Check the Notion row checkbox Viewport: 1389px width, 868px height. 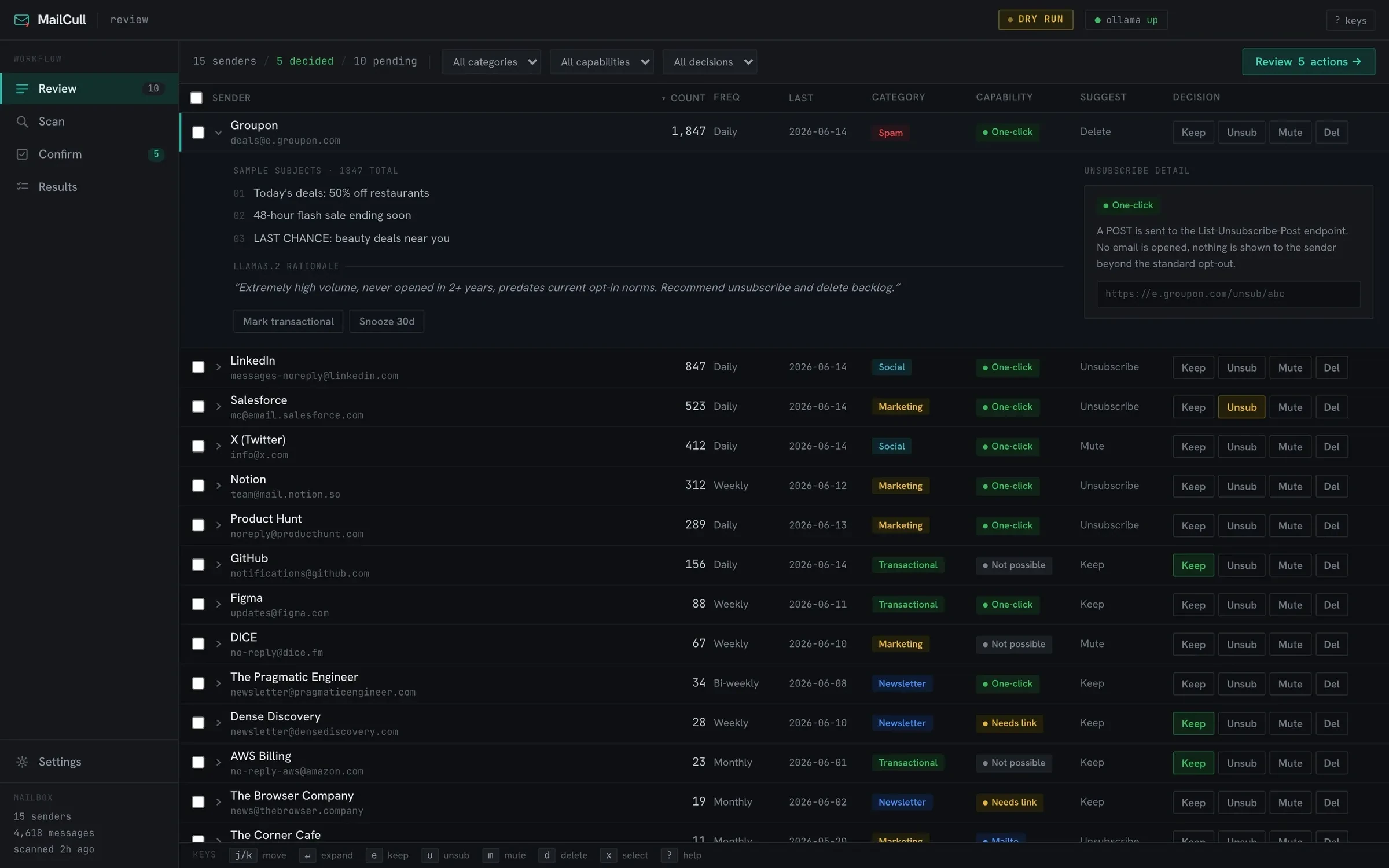198,486
